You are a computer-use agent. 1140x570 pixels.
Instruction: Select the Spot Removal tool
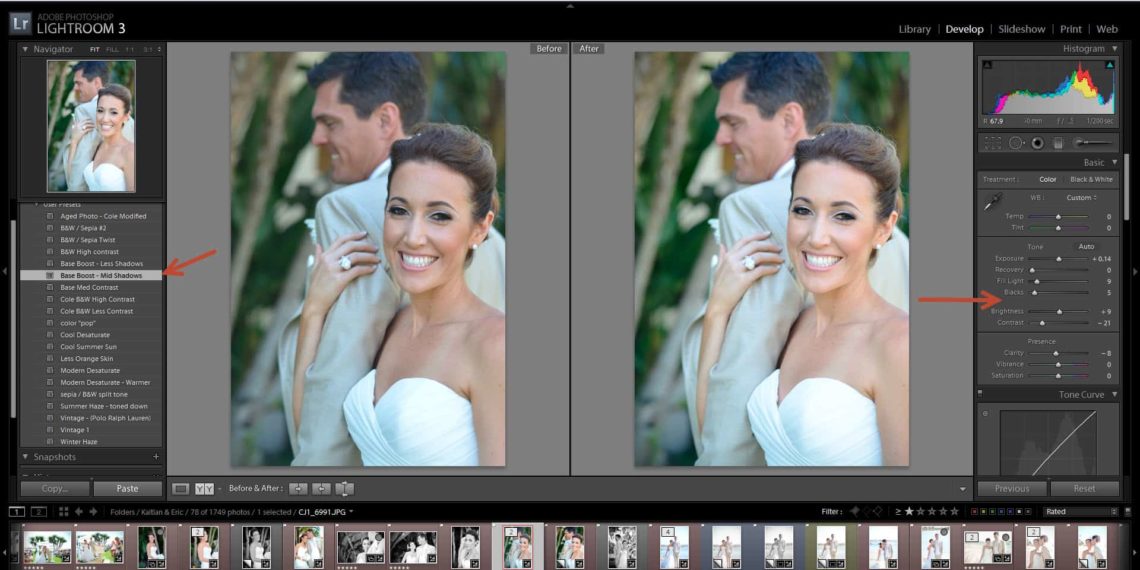(1016, 143)
